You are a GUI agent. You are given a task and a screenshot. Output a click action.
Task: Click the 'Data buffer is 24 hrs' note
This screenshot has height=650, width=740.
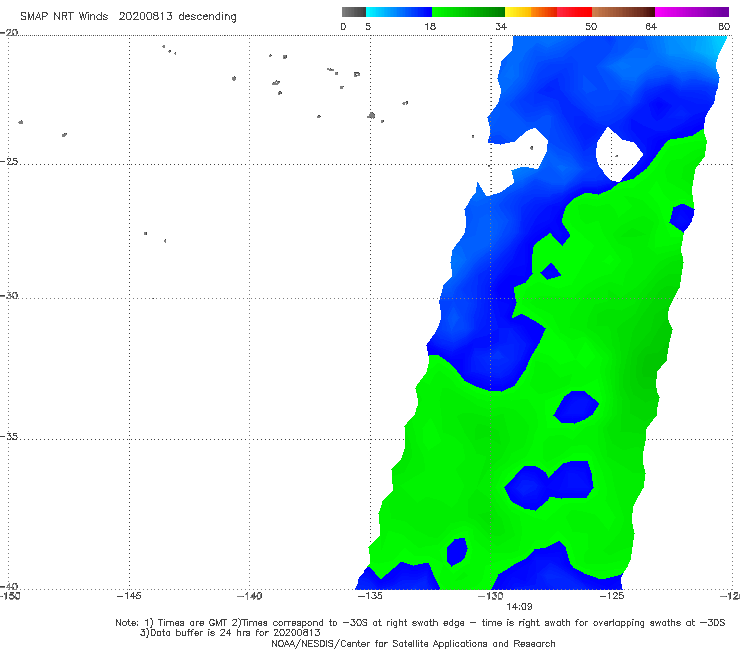click(230, 633)
